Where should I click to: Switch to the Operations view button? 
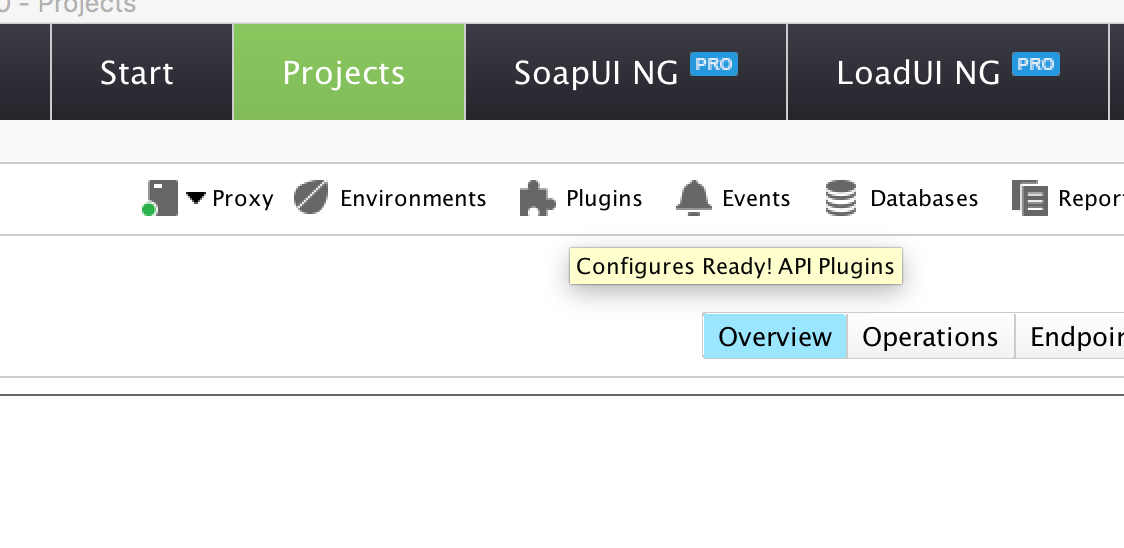[930, 337]
